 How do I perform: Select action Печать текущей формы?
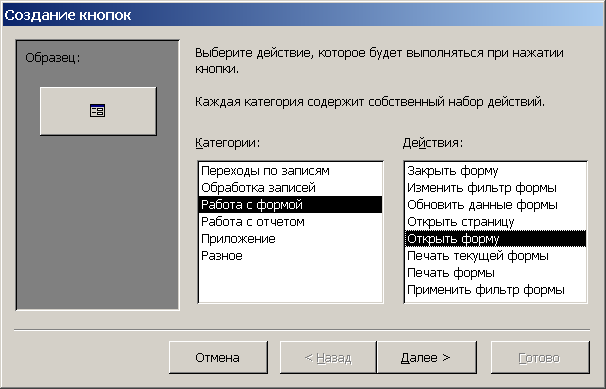pos(495,255)
